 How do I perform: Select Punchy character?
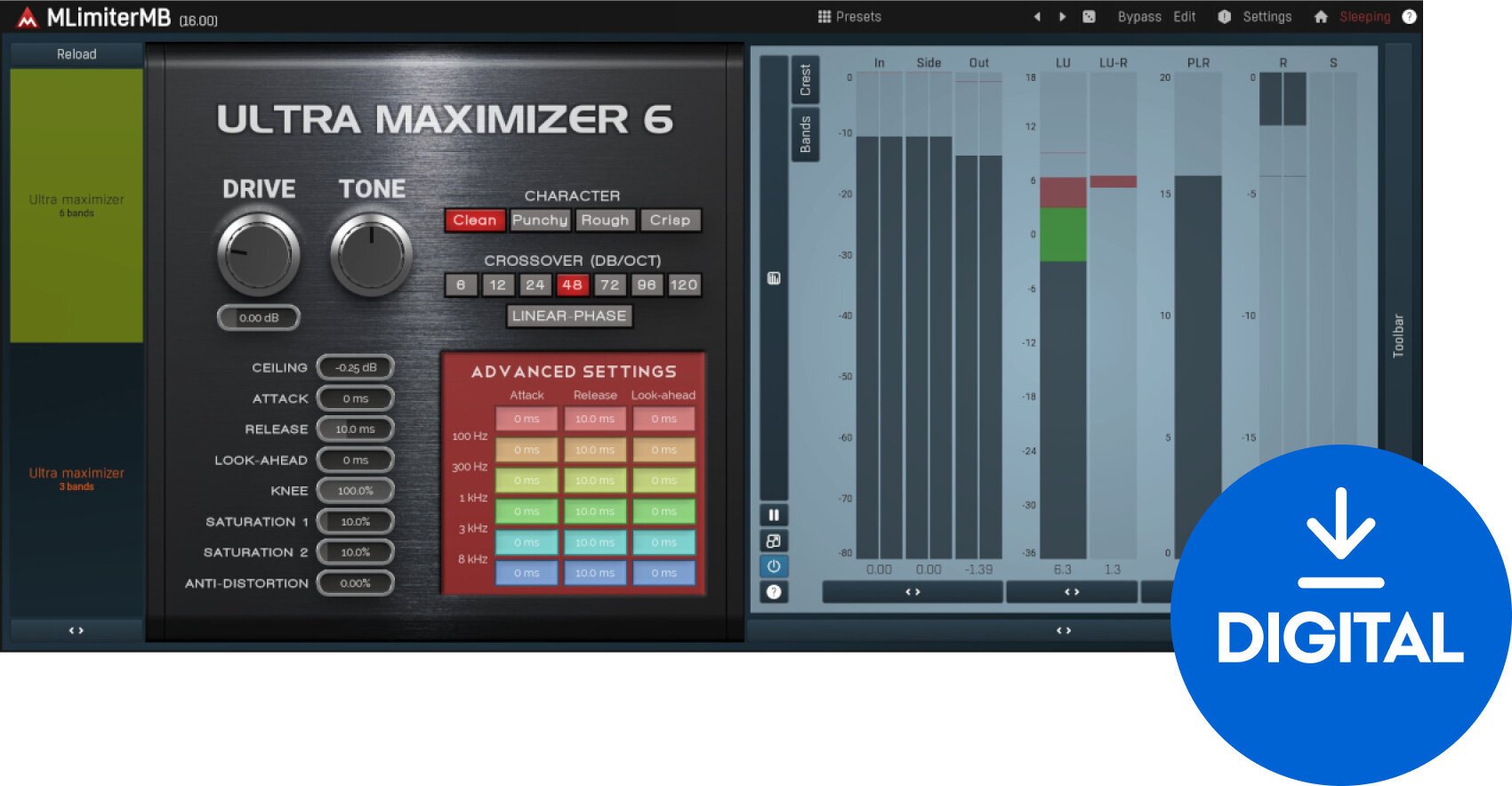pyautogui.click(x=540, y=220)
